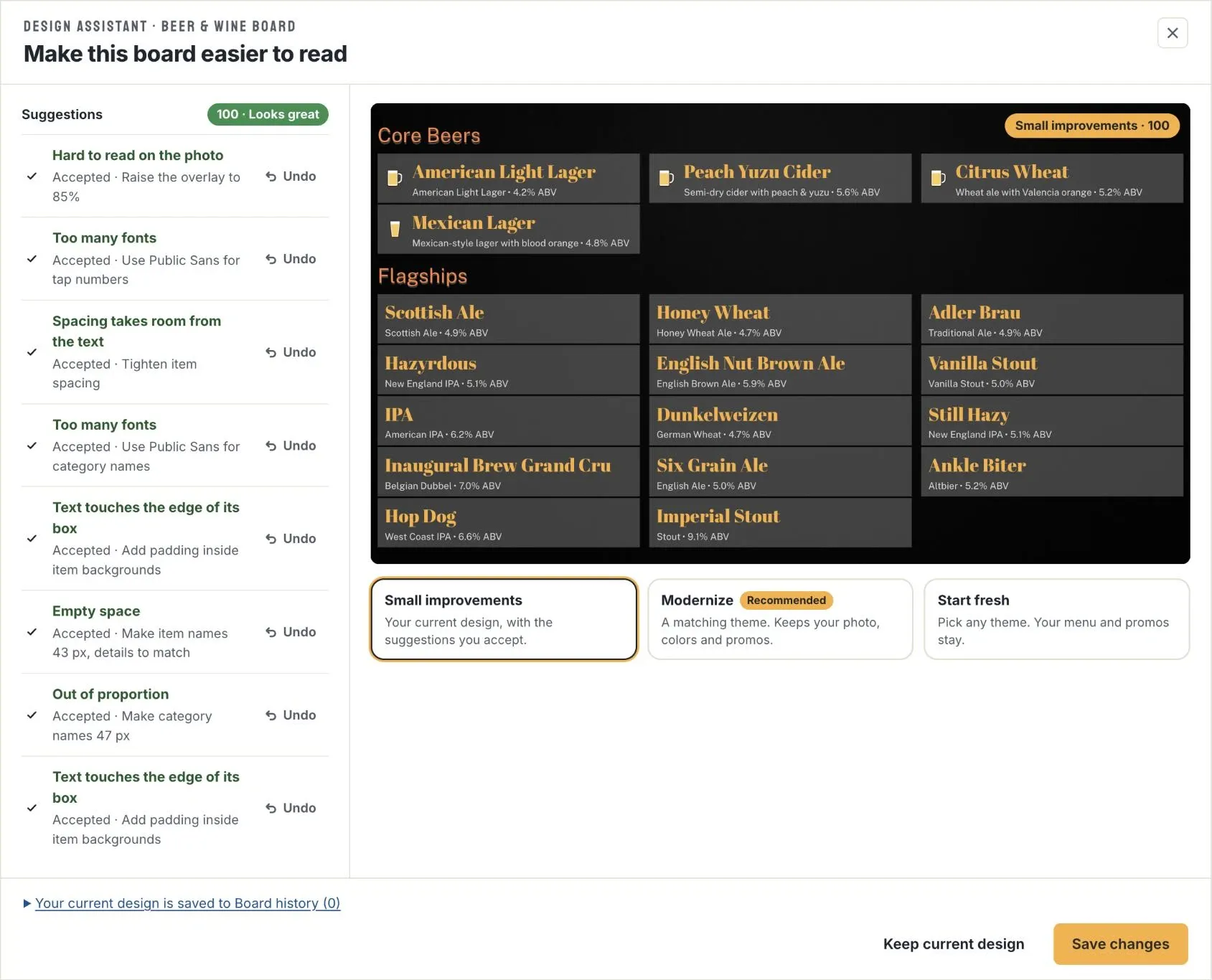Click the Imperial Stout item in preview

[780, 523]
